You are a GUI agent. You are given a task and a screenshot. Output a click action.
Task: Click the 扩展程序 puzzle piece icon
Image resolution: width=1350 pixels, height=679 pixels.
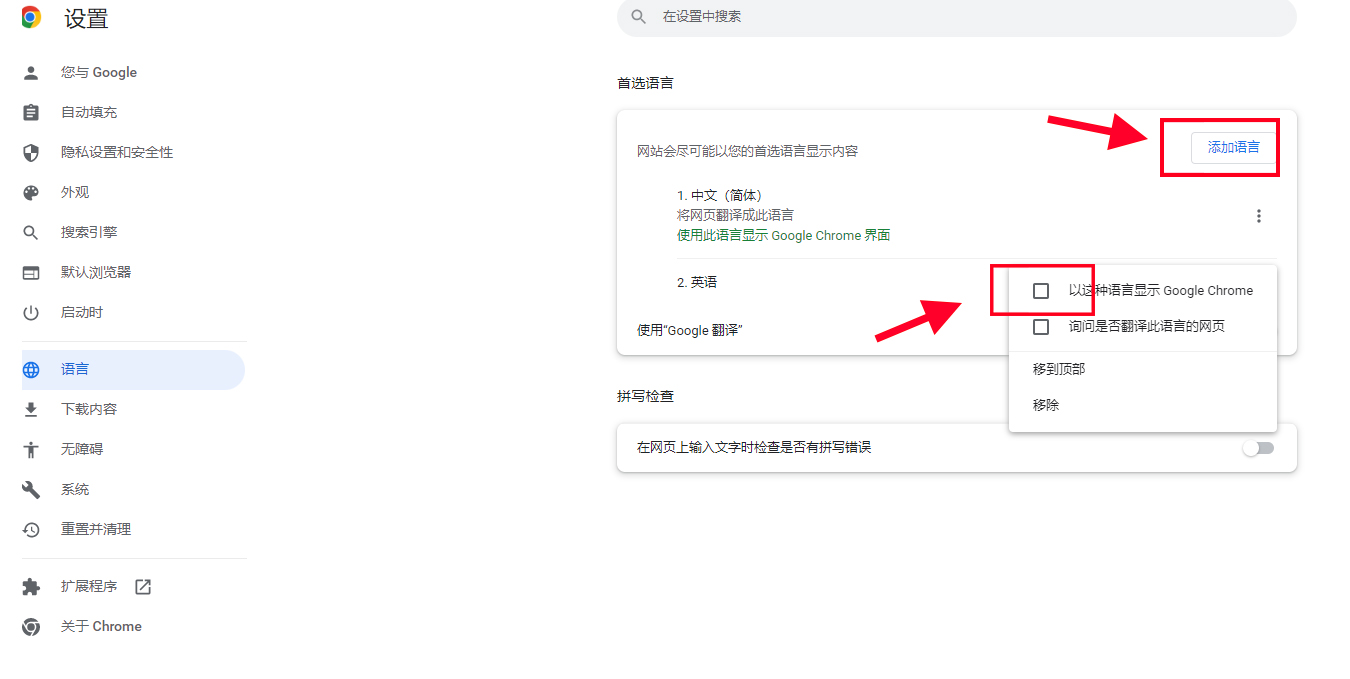[x=30, y=586]
